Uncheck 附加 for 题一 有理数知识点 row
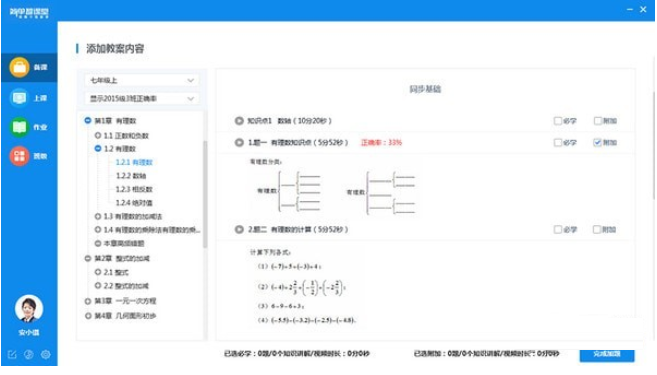 tap(597, 142)
